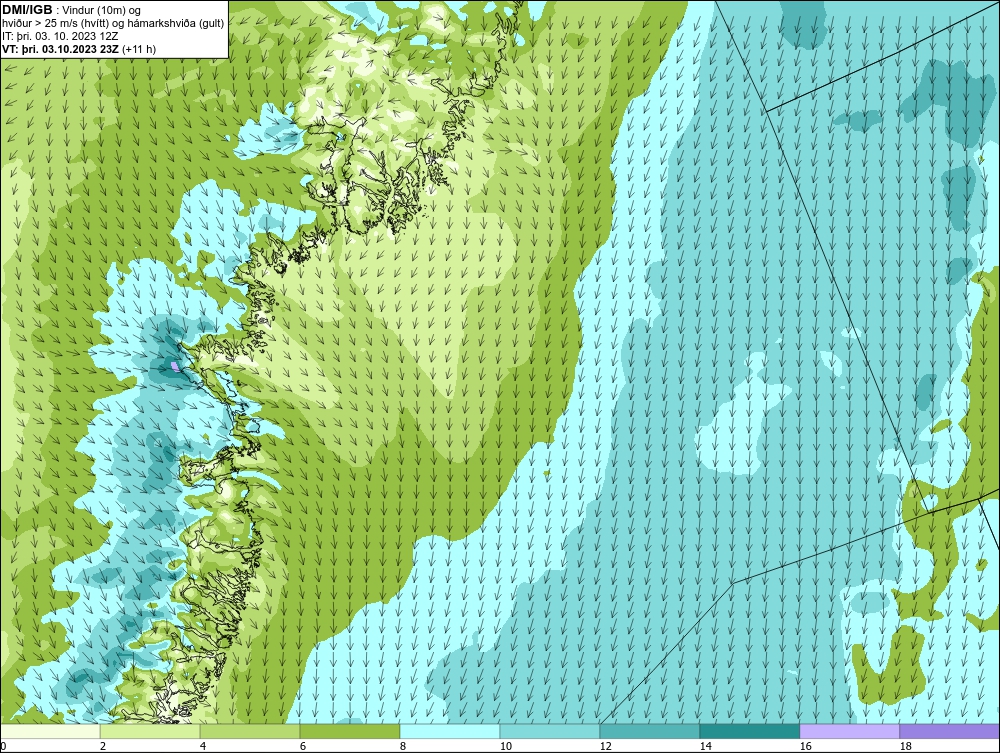Click the legend scale label 4

(x=203, y=746)
